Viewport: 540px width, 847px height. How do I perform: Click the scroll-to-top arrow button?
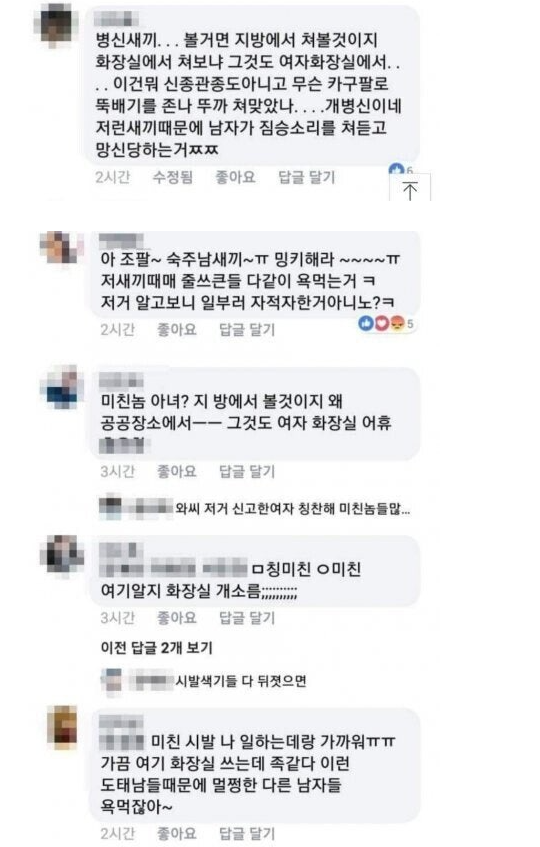point(410,190)
